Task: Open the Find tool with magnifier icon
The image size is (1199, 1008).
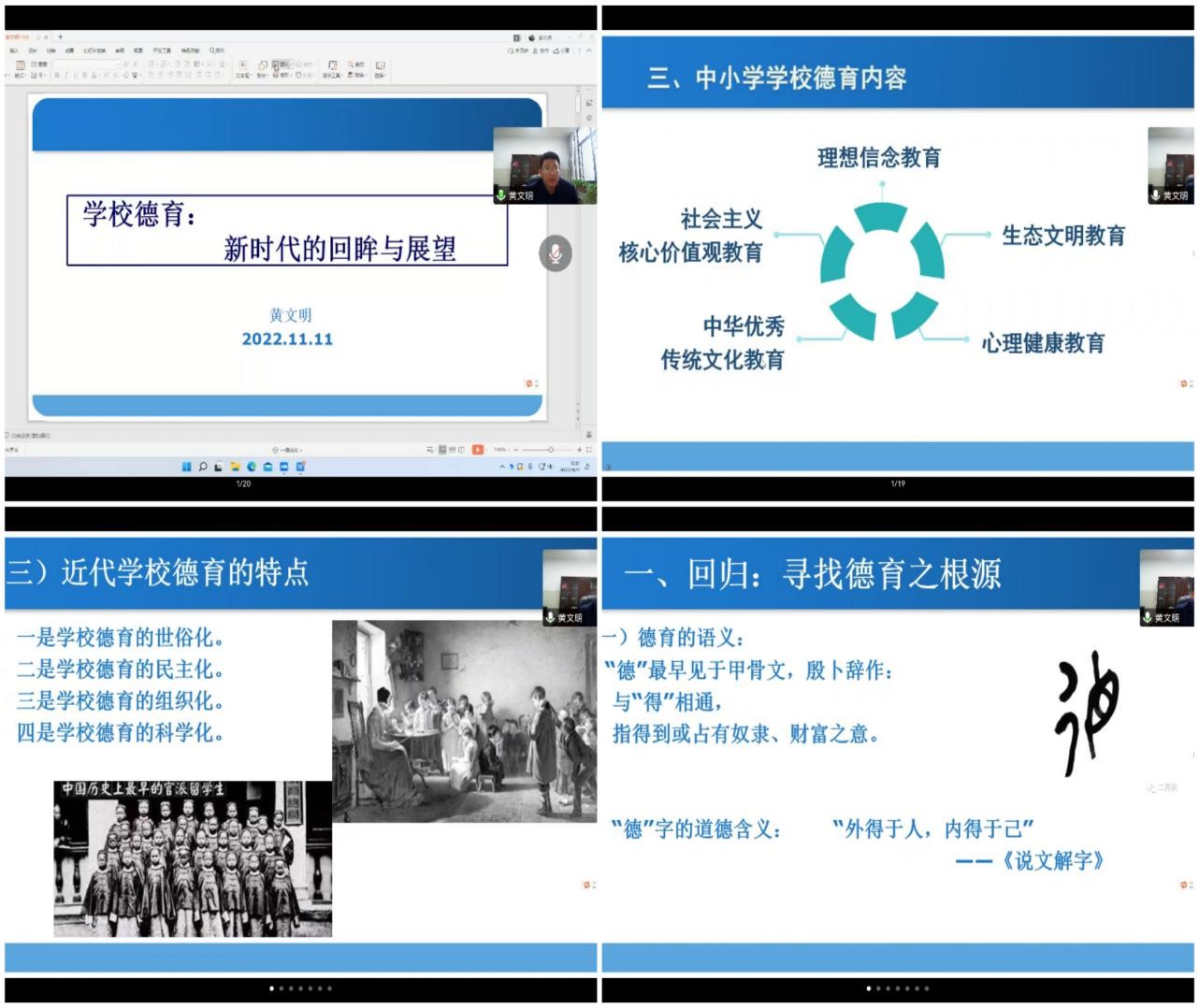Action: tap(353, 65)
